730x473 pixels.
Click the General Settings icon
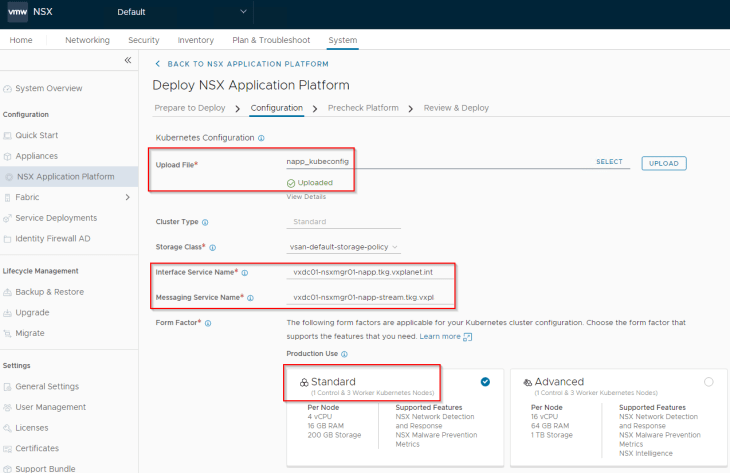click(x=7, y=387)
